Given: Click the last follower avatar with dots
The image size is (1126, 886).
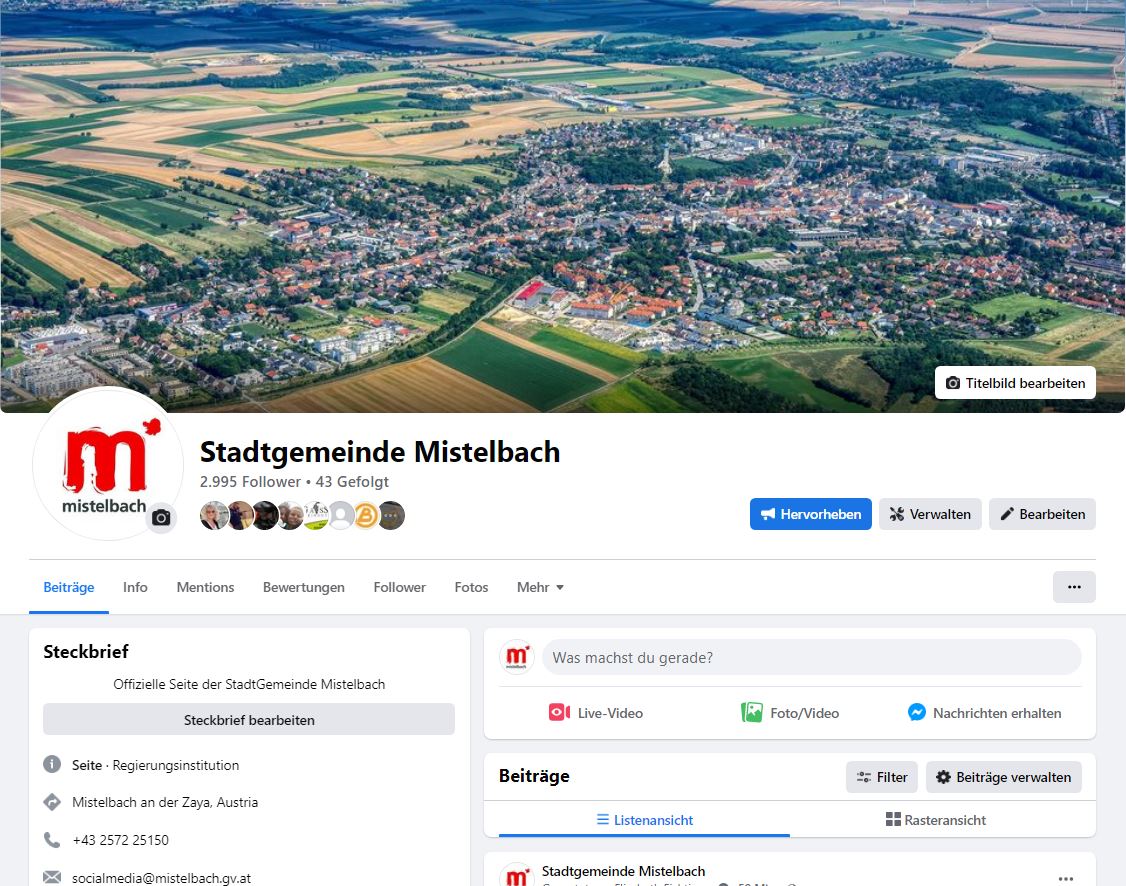Looking at the screenshot, I should pyautogui.click(x=391, y=516).
